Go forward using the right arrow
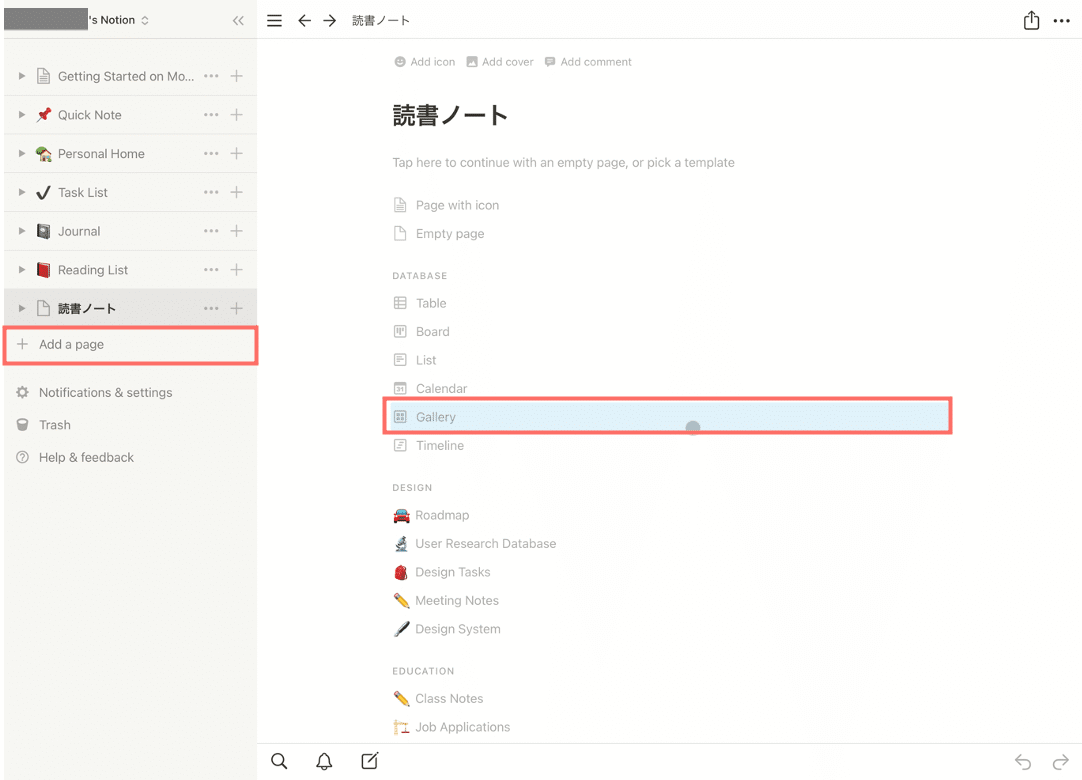This screenshot has width=1082, height=780. [330, 20]
